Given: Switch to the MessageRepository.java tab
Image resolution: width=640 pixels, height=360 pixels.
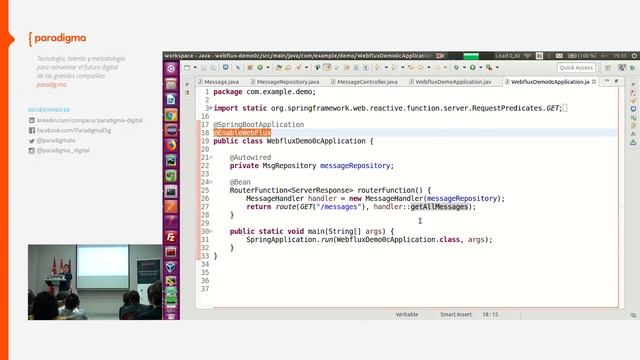Looking at the screenshot, I should click(285, 82).
